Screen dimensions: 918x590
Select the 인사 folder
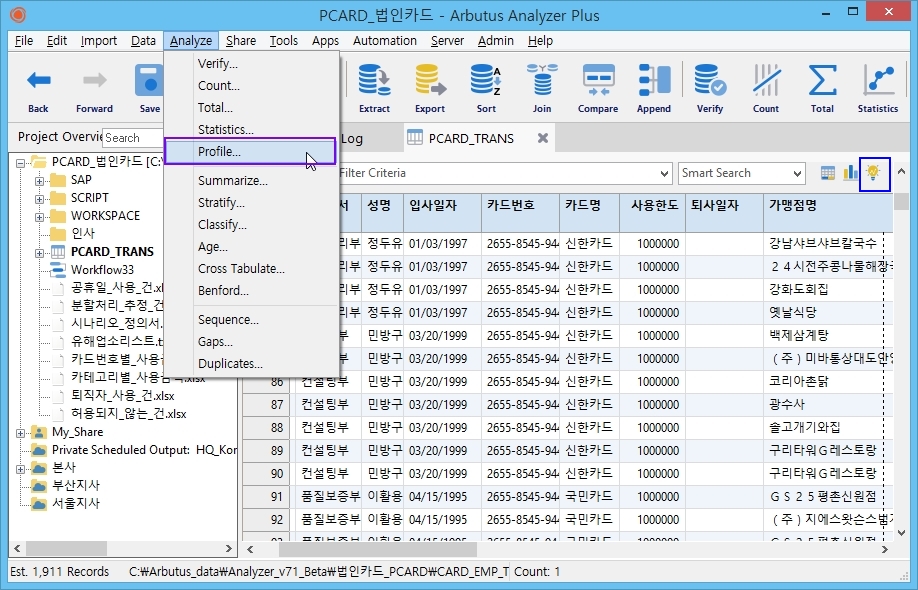pos(83,234)
